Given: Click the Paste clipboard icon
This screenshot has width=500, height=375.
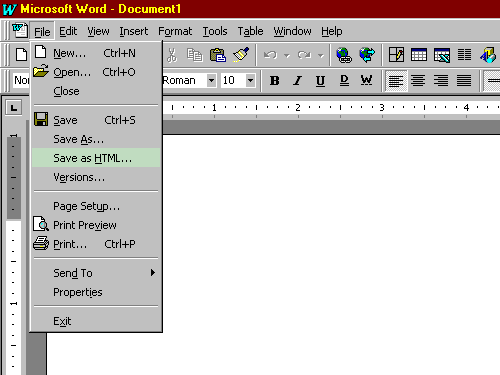Looking at the screenshot, I should (x=218, y=55).
